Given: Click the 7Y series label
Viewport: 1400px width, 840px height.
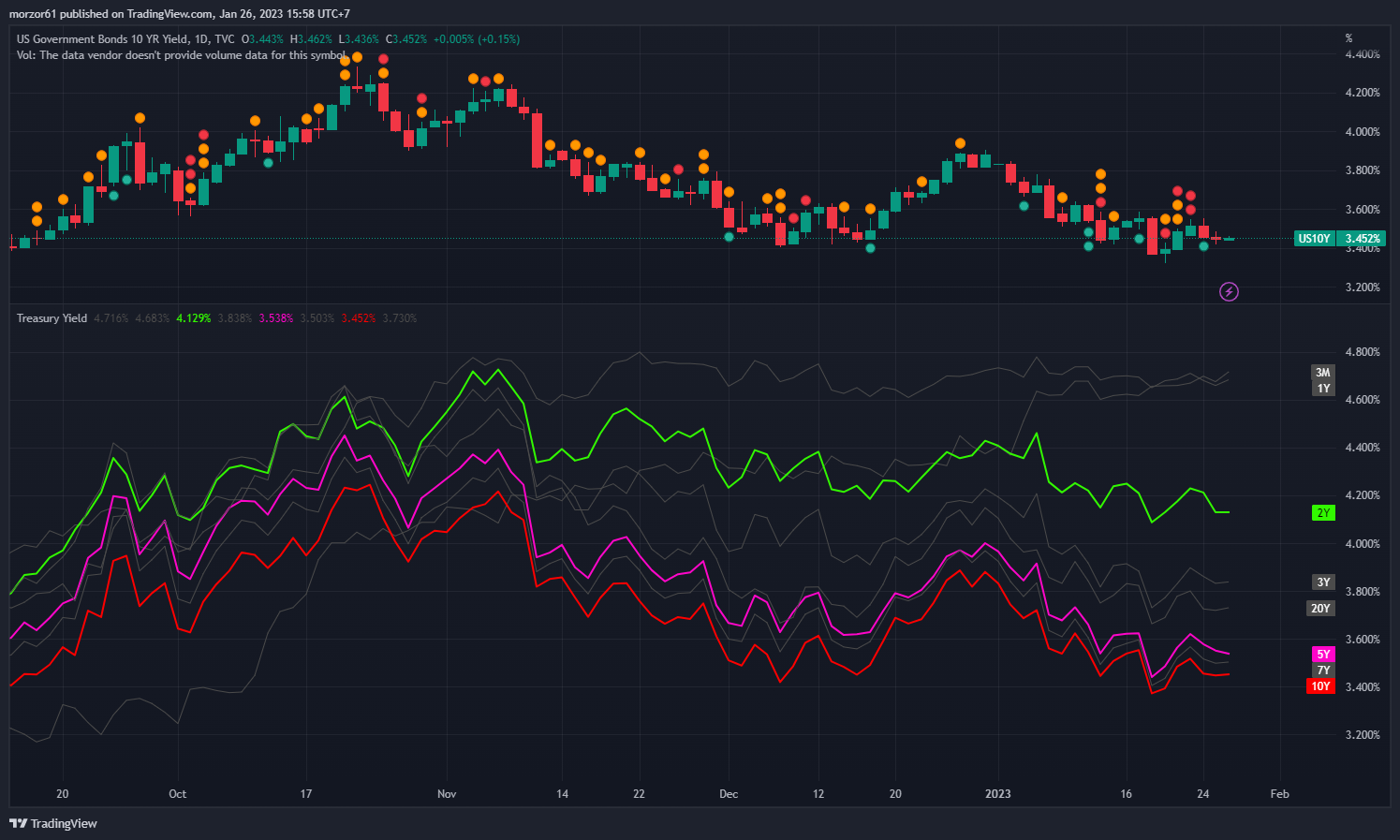Looking at the screenshot, I should click(1323, 671).
